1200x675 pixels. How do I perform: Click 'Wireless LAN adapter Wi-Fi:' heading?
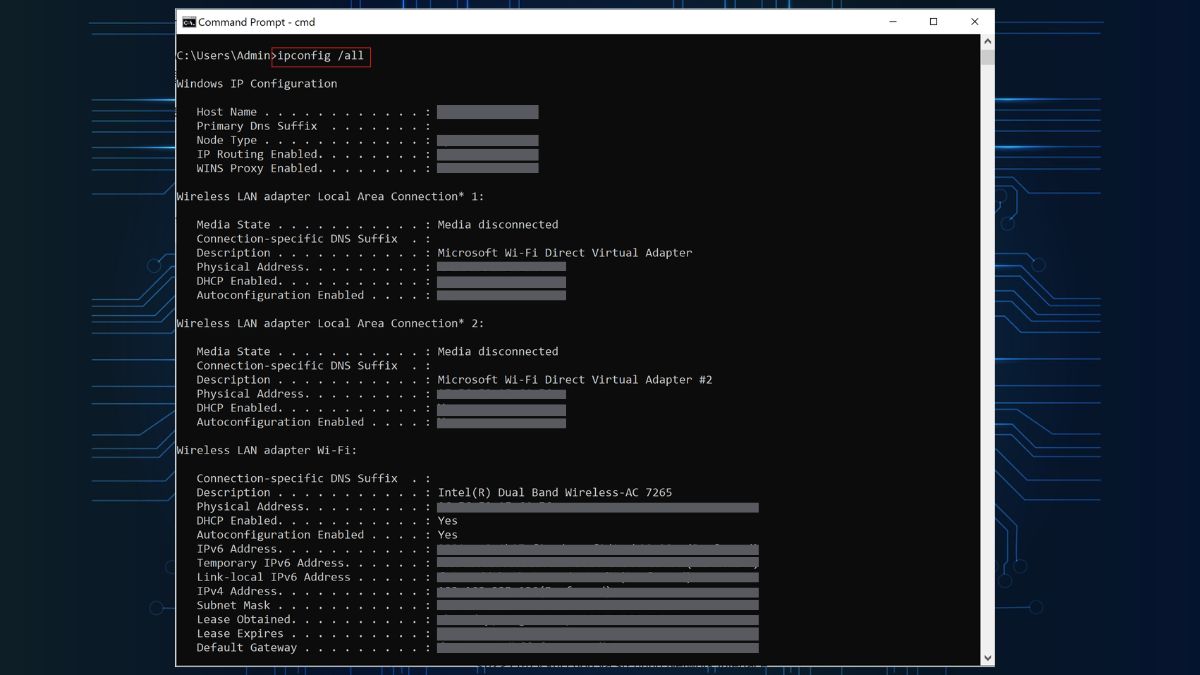click(x=267, y=450)
